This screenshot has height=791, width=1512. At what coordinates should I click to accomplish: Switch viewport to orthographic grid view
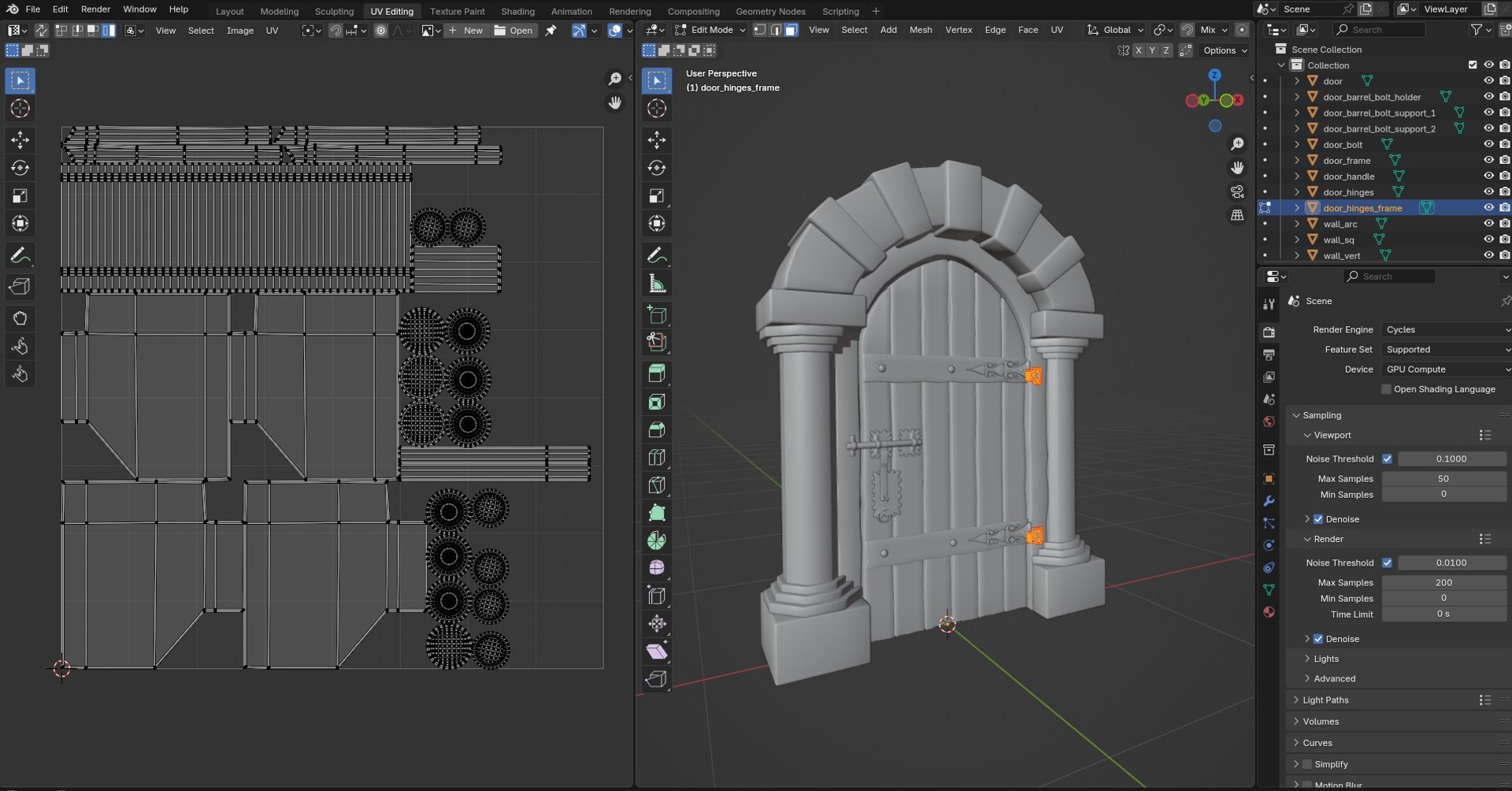[1237, 215]
